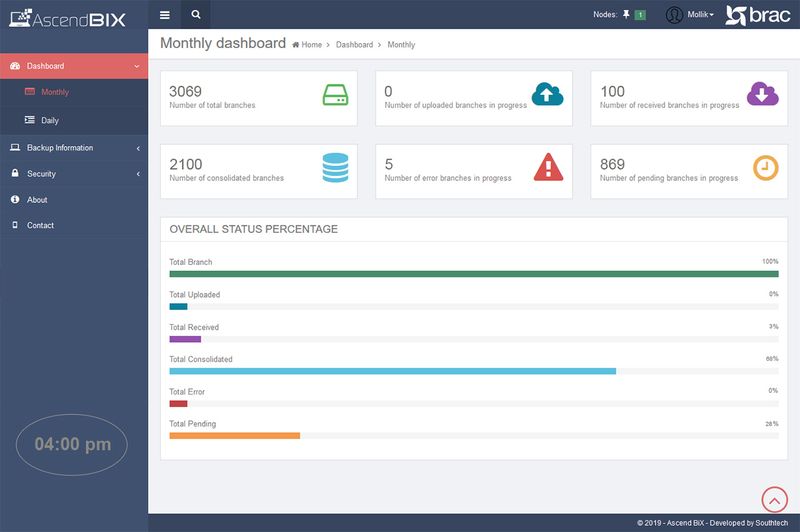This screenshot has height=532, width=800.
Task: Select the Monthly sidebar item
Action: (x=55, y=93)
